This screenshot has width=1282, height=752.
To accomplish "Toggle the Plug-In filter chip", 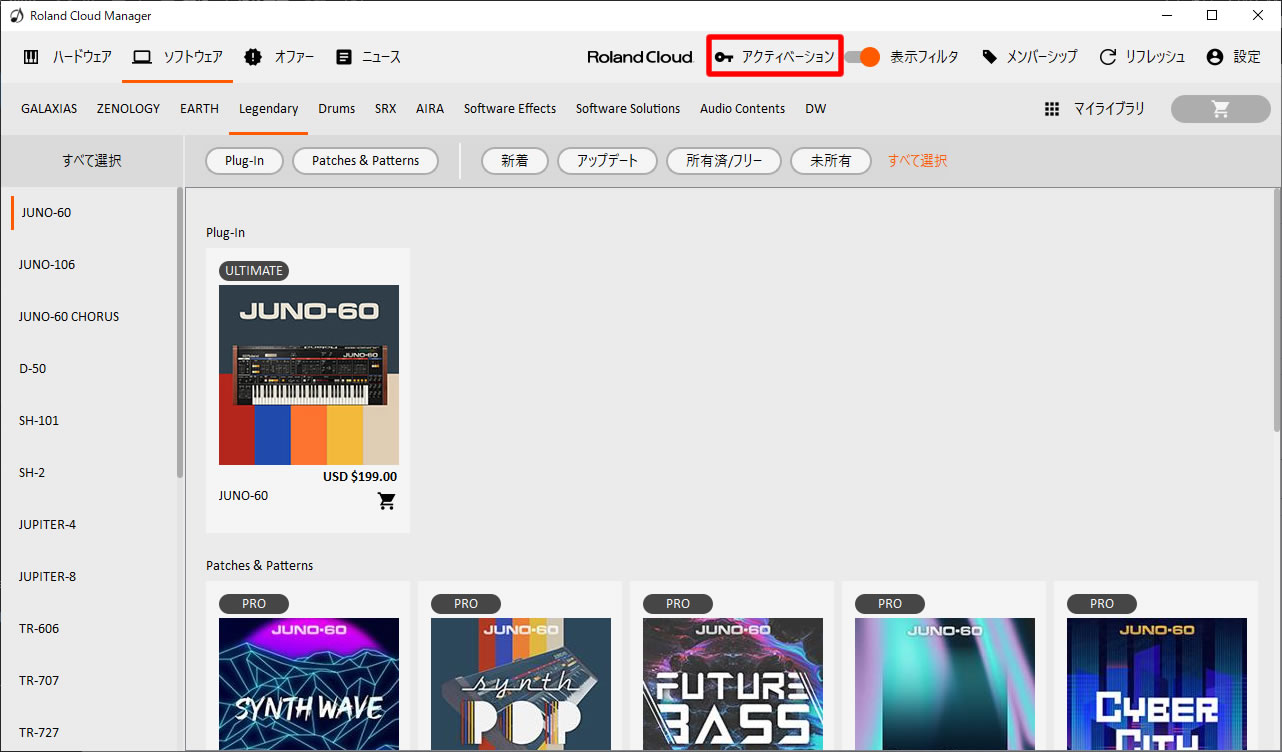I will click(244, 160).
